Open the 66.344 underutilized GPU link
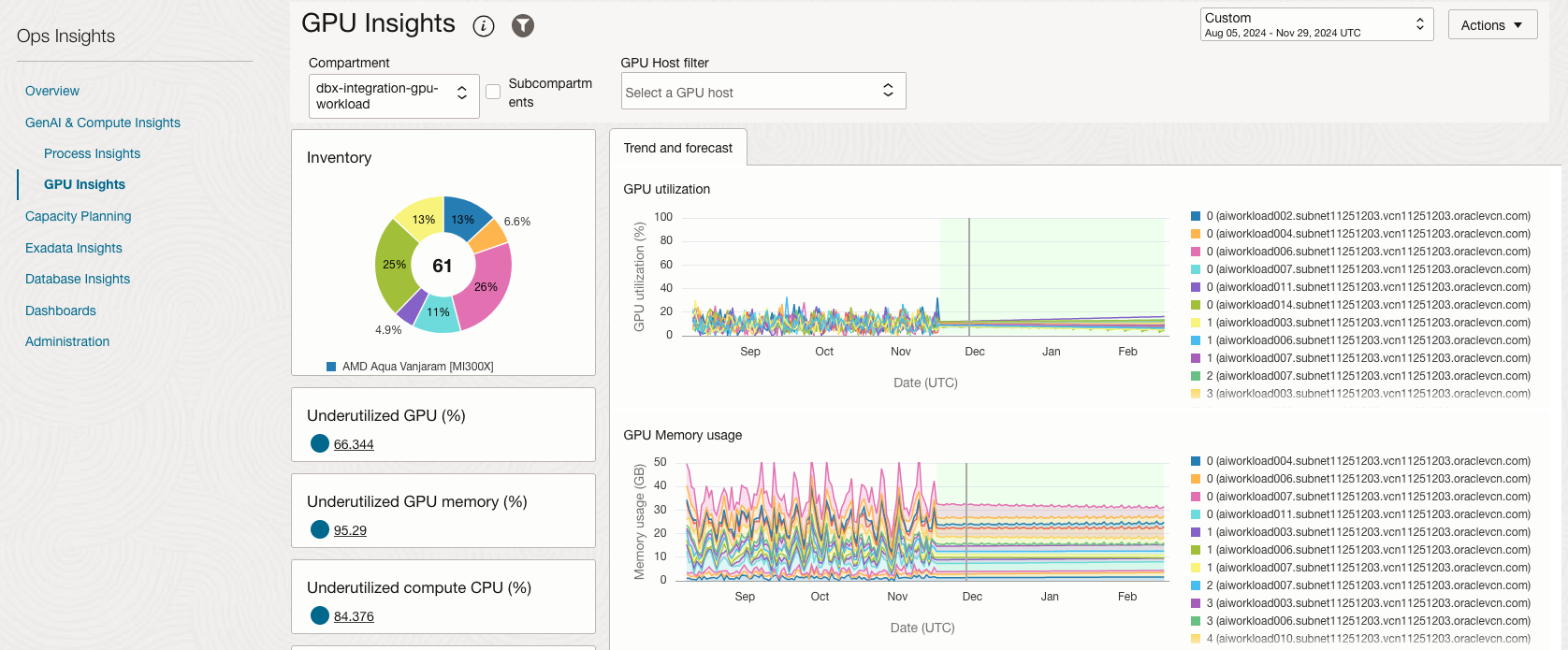Screen dimensions: 1568x650 pyautogui.click(x=354, y=444)
